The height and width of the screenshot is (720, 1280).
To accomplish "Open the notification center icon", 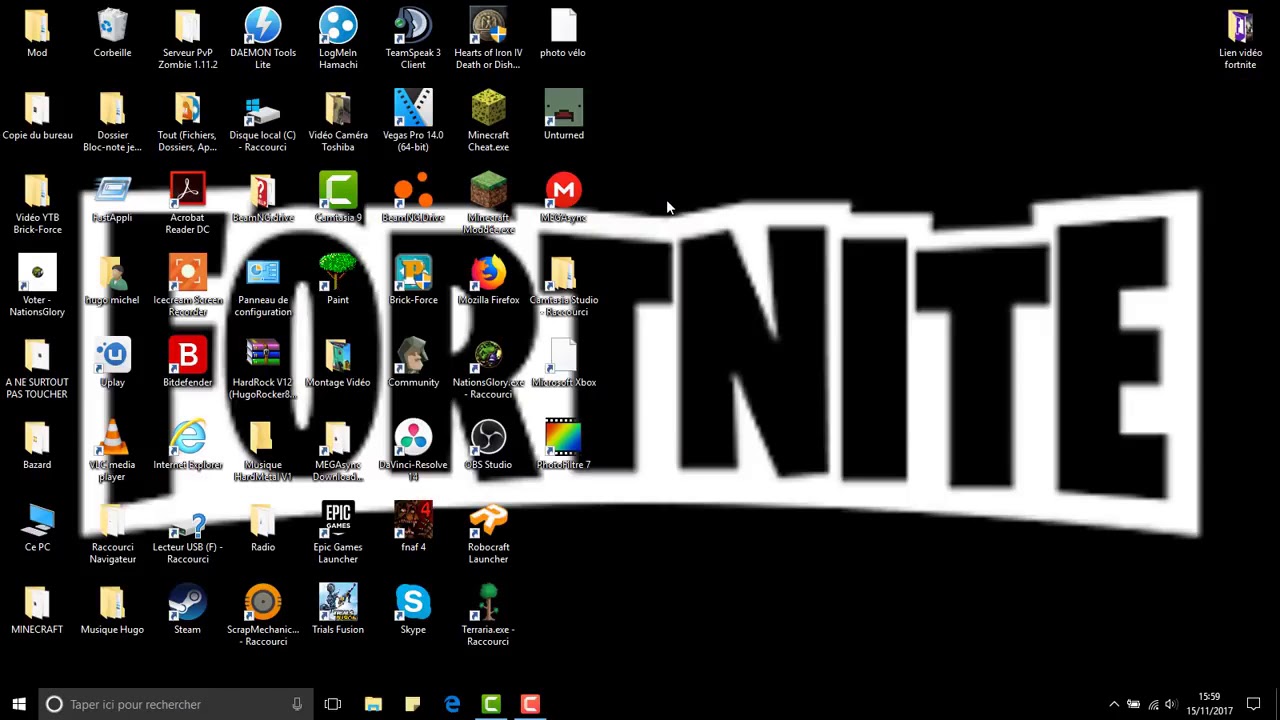I will [1253, 704].
